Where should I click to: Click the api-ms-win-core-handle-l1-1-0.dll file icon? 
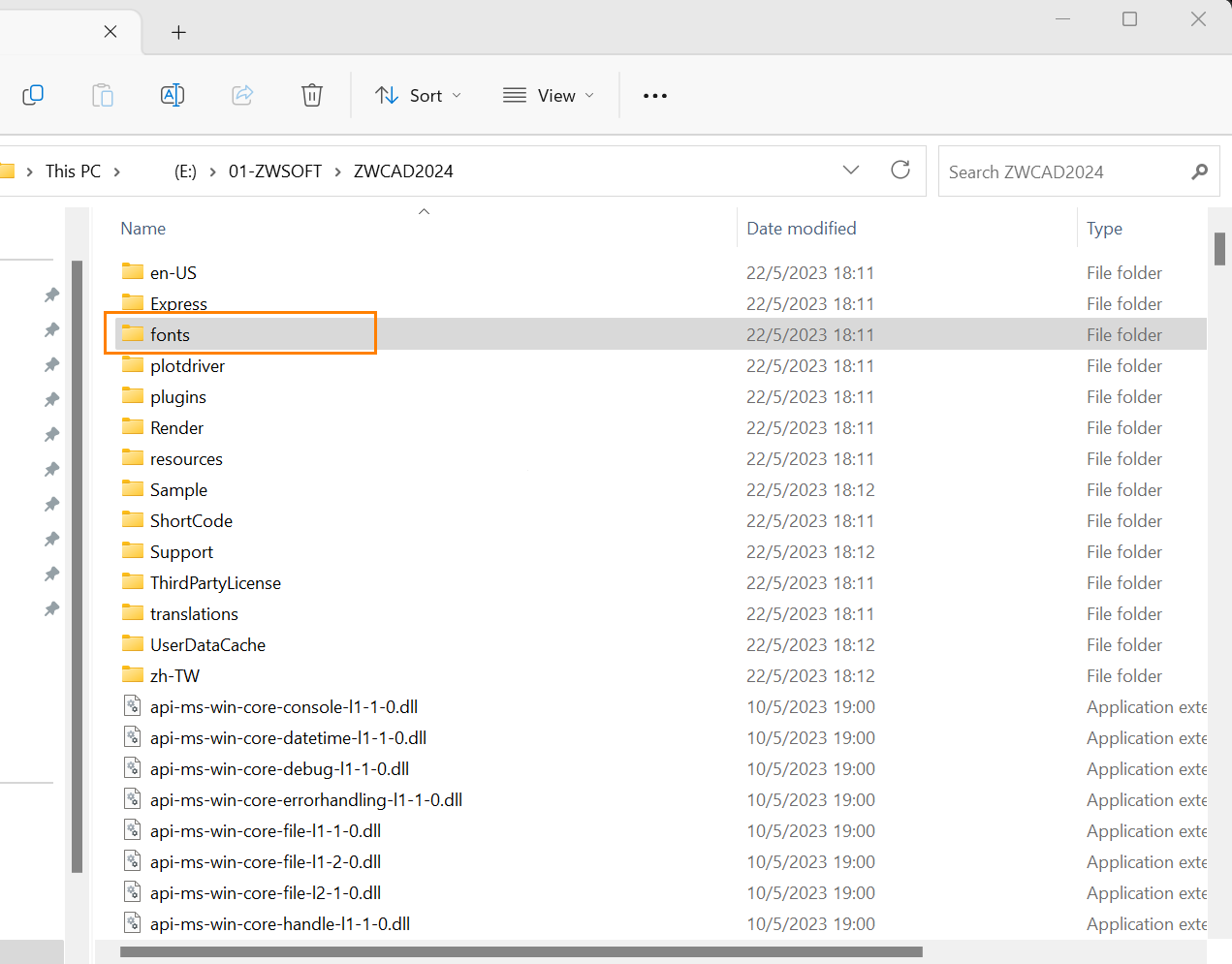click(133, 923)
